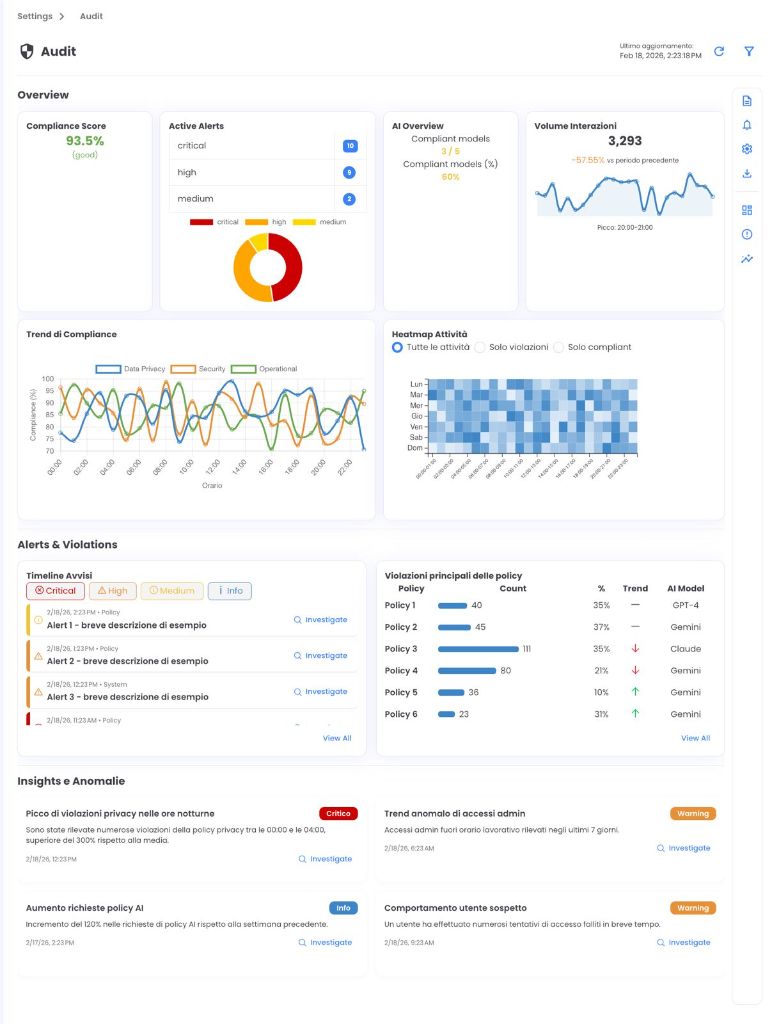Click the yellow medium legend swatch
Image resolution: width=772 pixels, height=1024 pixels.
304,222
